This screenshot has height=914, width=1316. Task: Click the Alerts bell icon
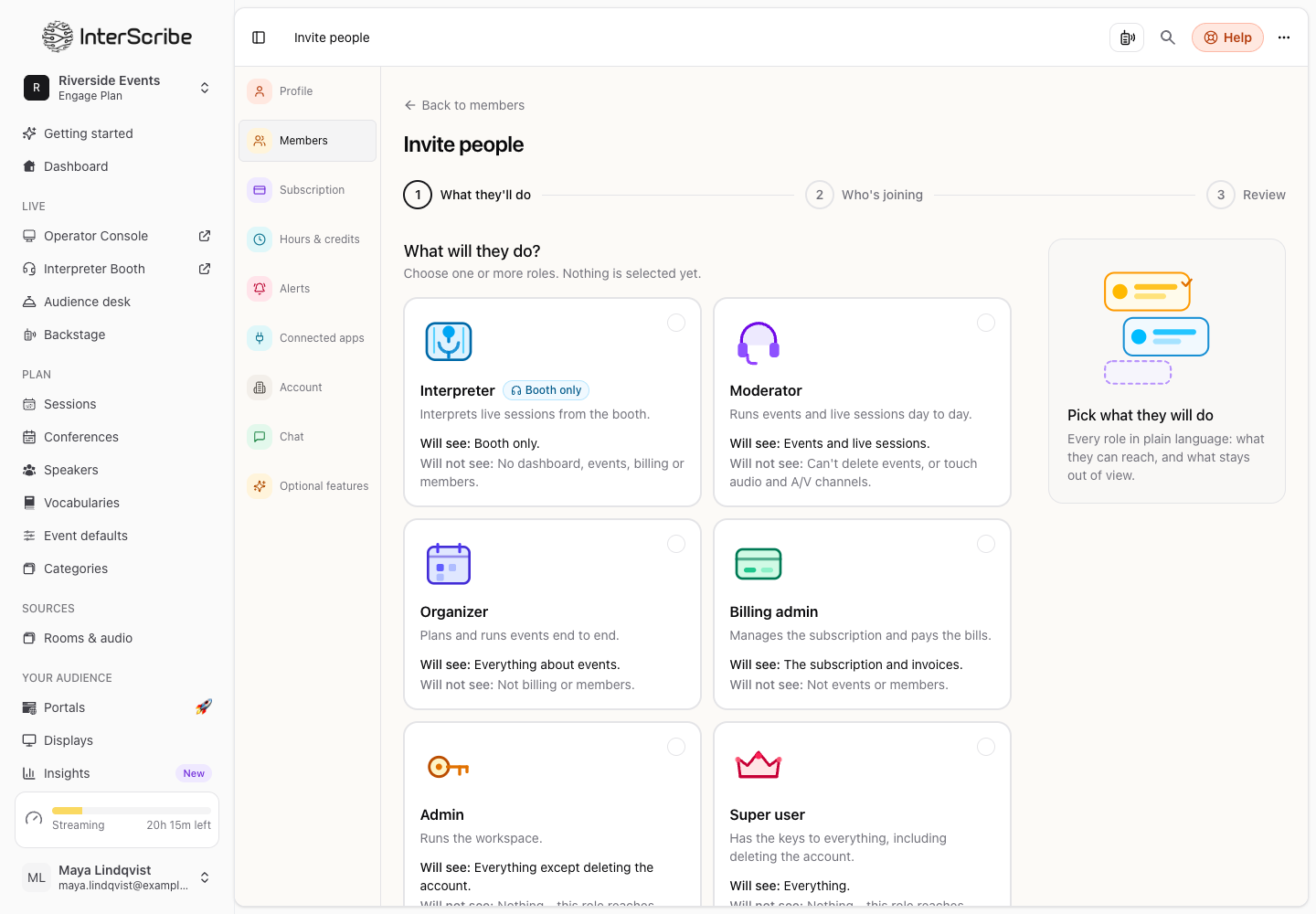(260, 289)
